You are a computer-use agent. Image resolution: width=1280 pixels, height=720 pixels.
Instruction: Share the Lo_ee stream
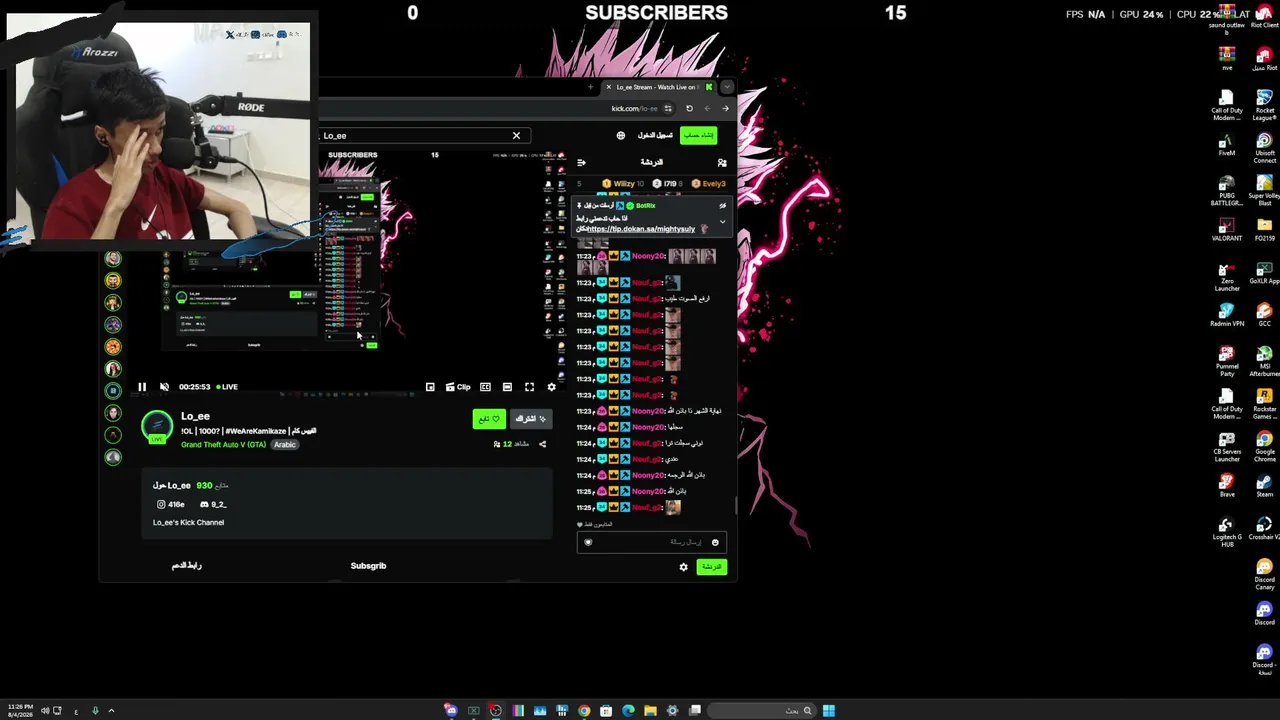tap(542, 444)
